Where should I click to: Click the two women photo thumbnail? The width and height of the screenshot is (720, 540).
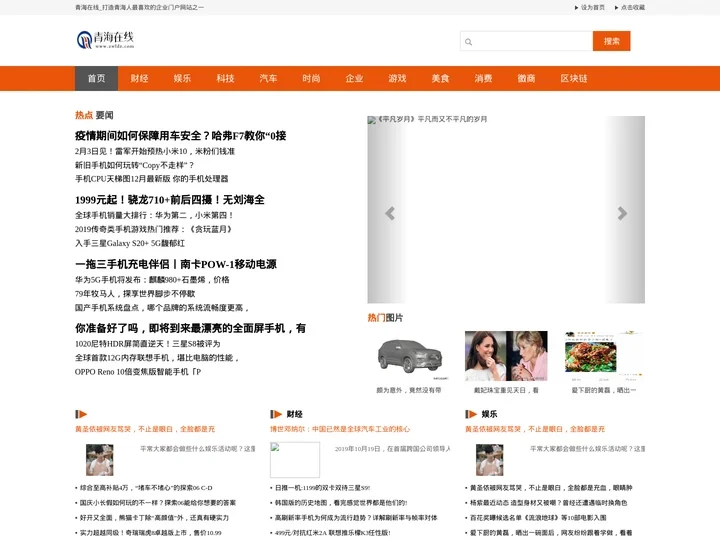(x=506, y=356)
